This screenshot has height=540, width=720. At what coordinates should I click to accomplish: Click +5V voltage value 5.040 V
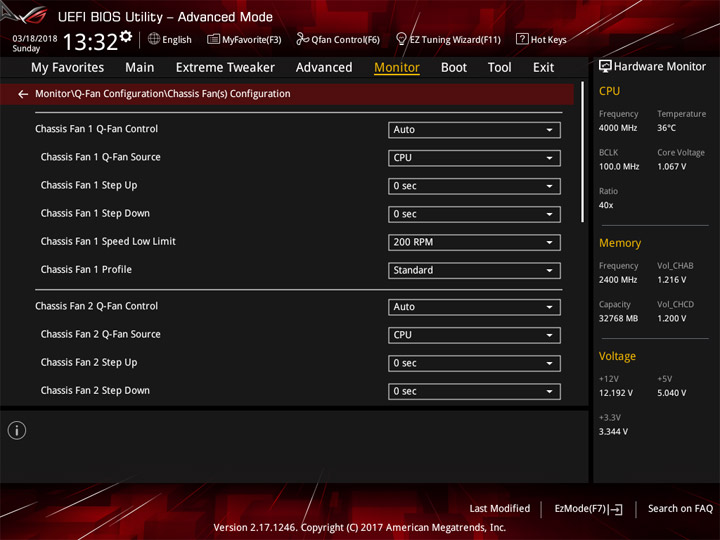pos(671,393)
